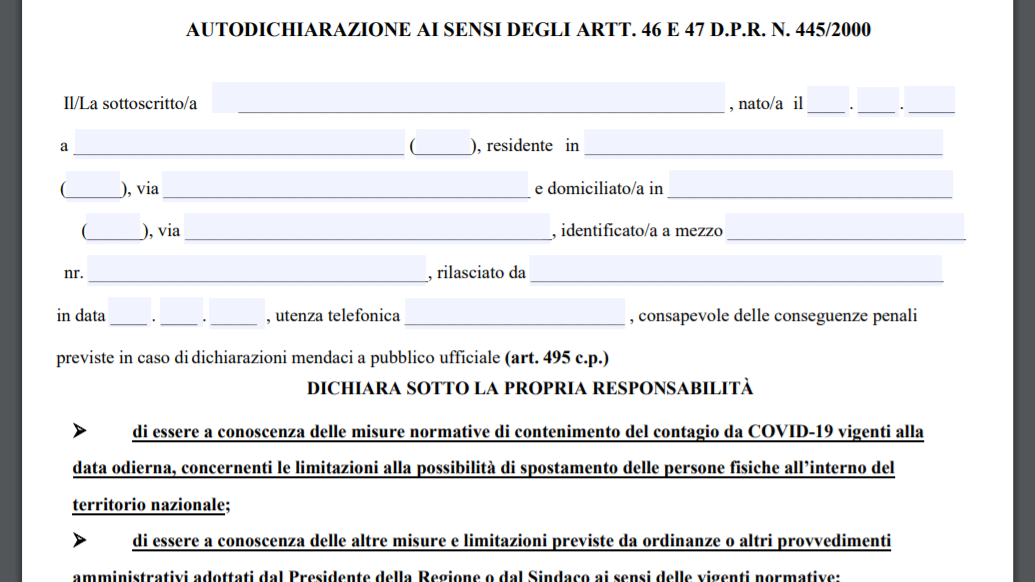The width and height of the screenshot is (1035, 582).
Task: Click the underlined line mentioning COVID-19 vigenti alla
Action: (x=527, y=432)
